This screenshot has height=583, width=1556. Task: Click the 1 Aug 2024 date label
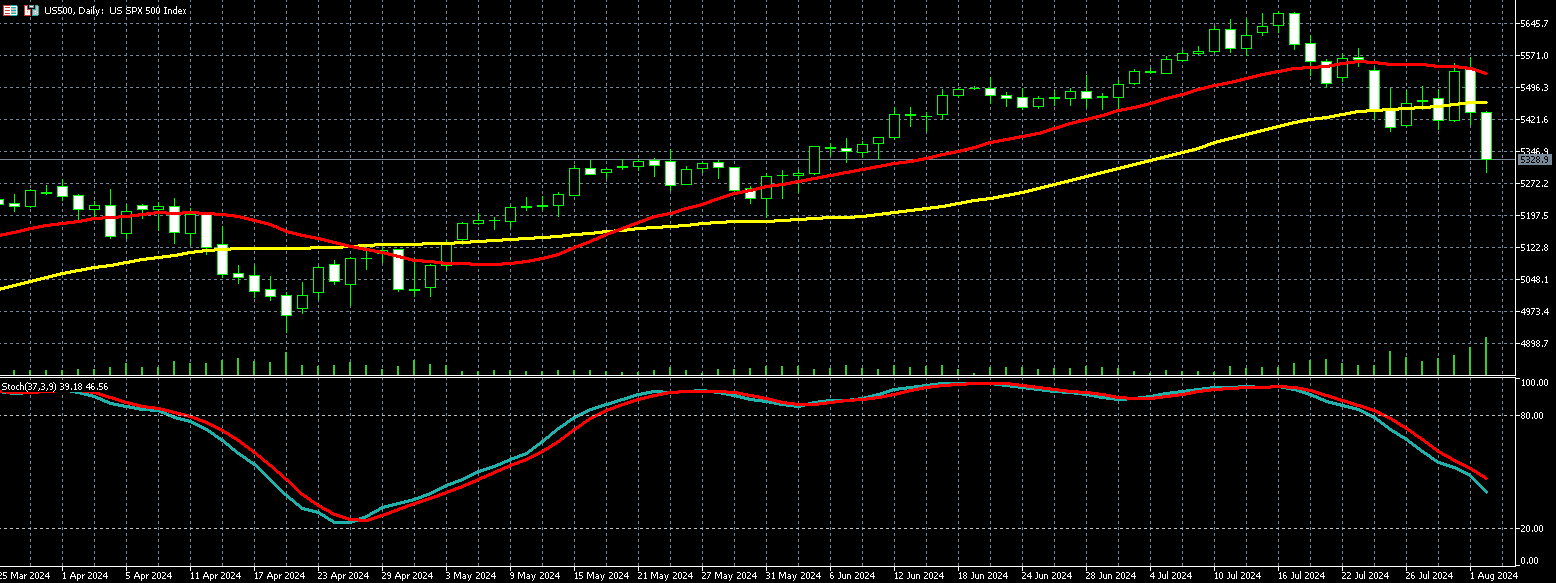pyautogui.click(x=1493, y=575)
